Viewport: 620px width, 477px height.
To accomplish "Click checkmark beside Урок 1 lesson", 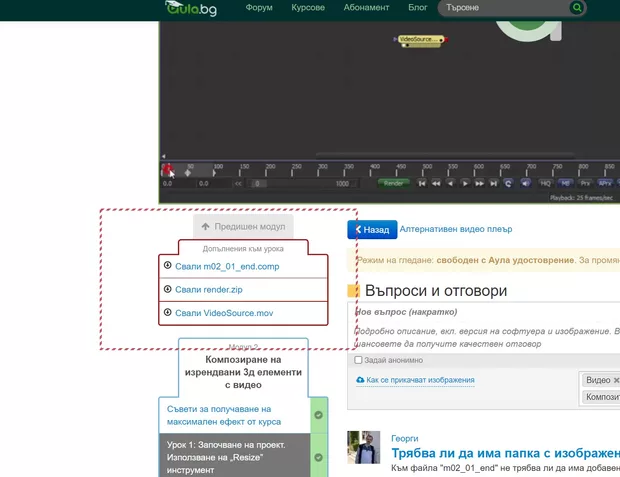I will 319,457.
